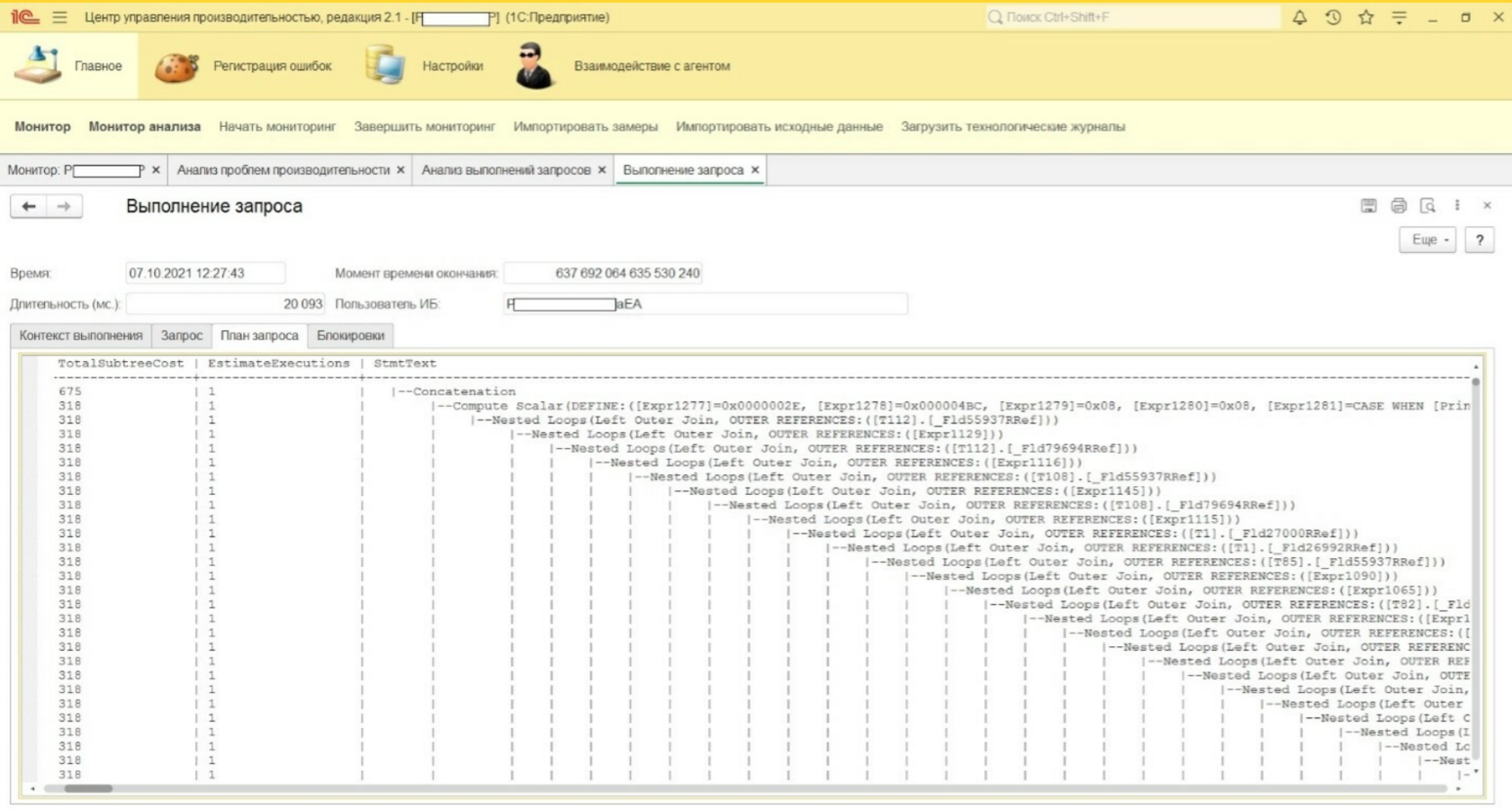
Task: Open the history clock icon
Action: (1333, 17)
